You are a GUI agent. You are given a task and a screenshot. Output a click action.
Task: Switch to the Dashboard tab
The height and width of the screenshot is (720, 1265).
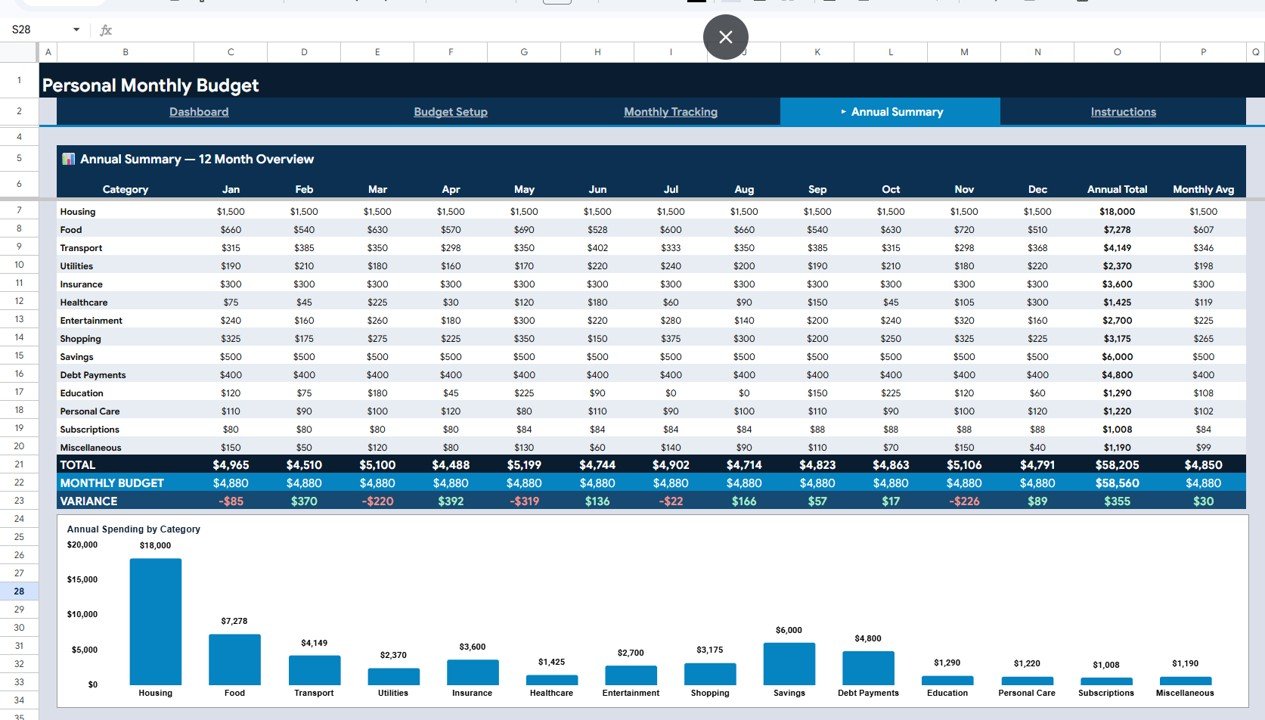click(198, 111)
